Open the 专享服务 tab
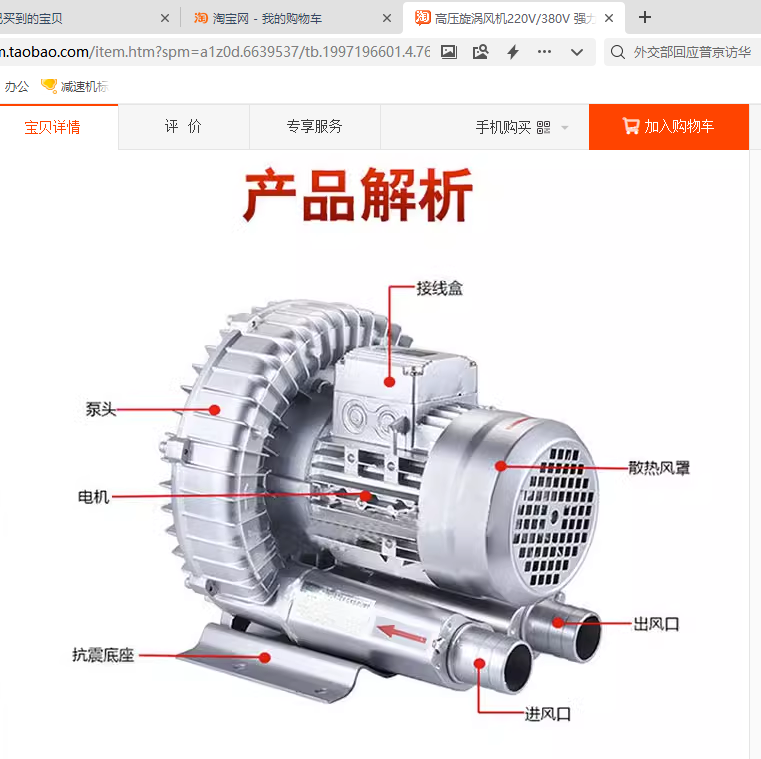Viewport: 761px width, 759px height. [x=314, y=127]
